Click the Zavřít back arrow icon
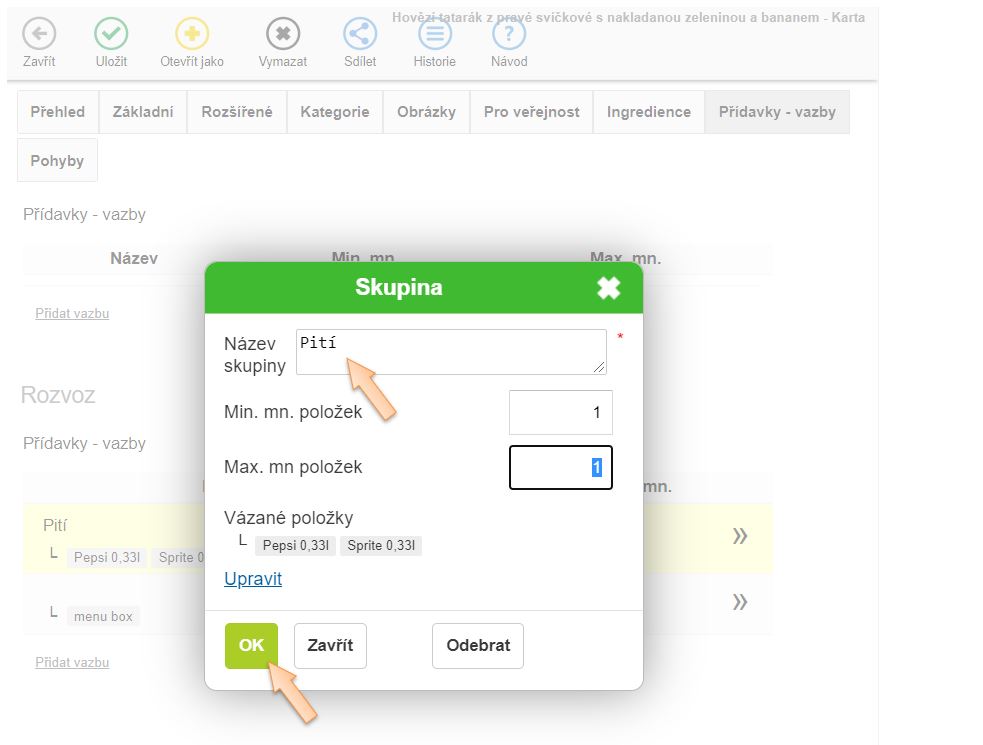983x745 pixels. point(39,34)
